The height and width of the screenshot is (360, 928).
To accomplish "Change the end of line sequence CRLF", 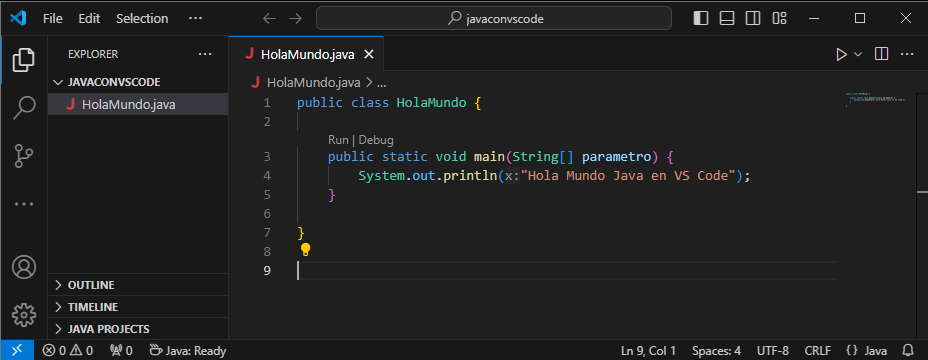I will tap(817, 351).
